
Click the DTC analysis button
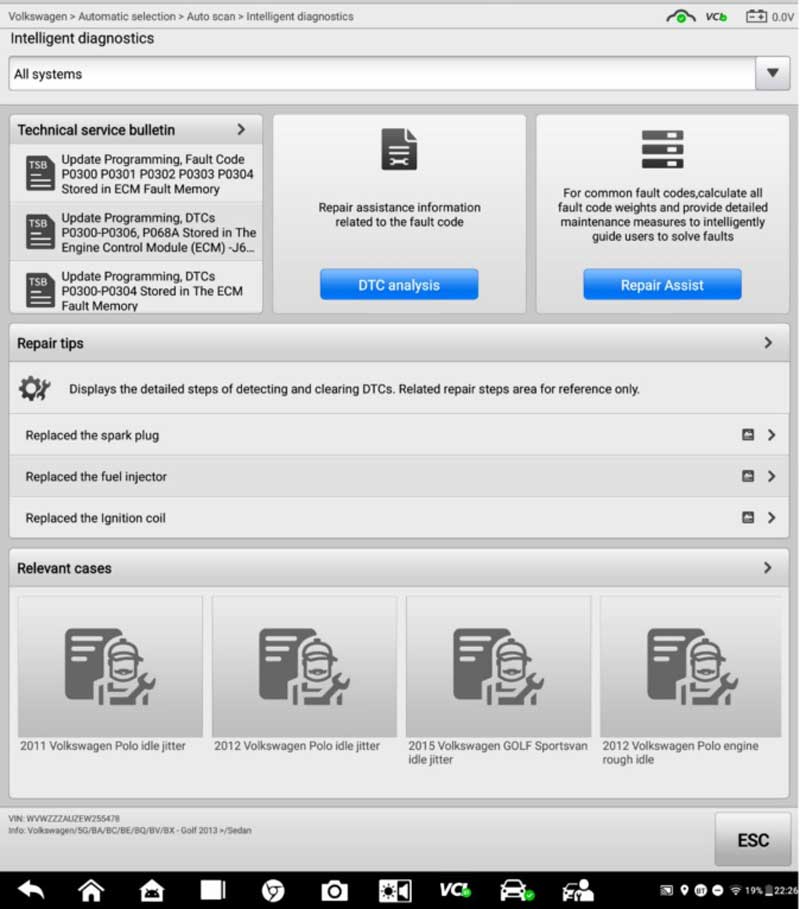point(399,285)
